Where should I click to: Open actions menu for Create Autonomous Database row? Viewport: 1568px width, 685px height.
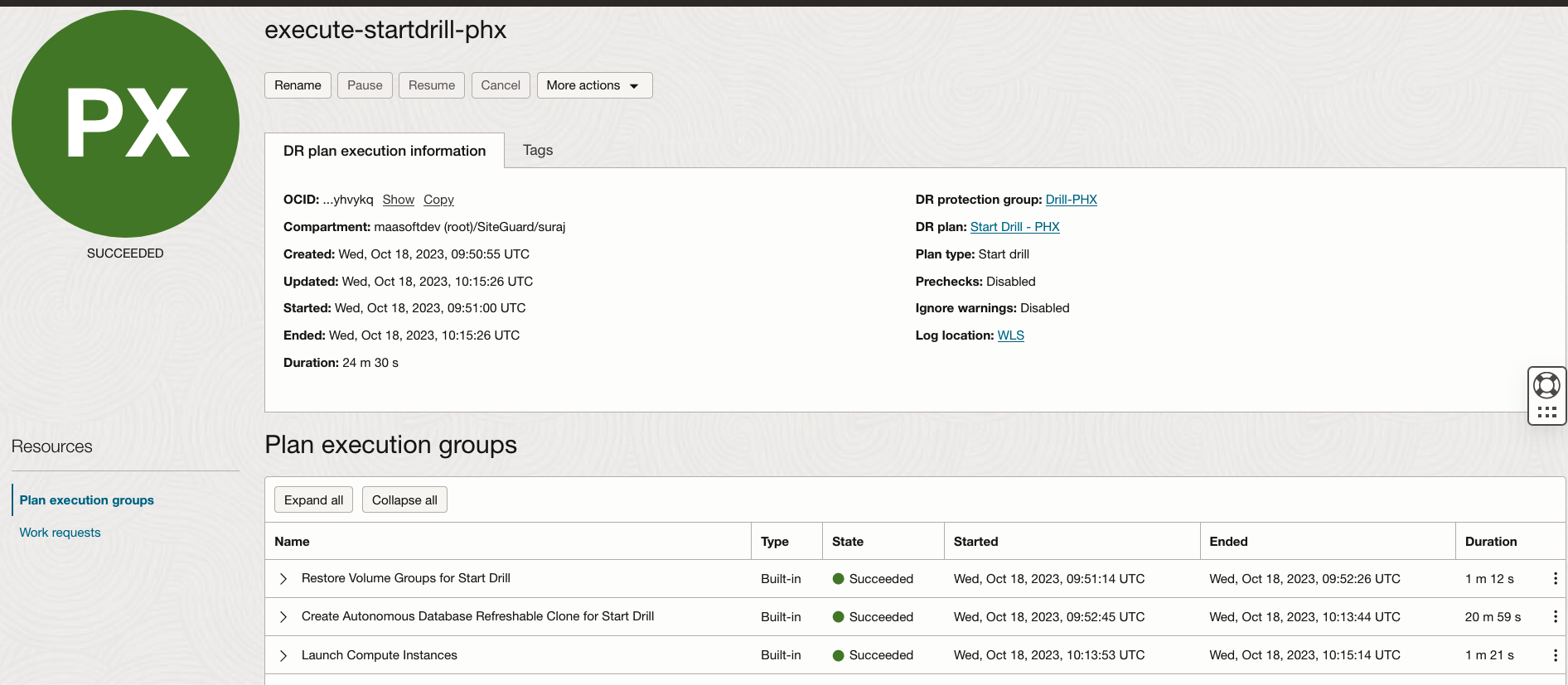[1555, 617]
